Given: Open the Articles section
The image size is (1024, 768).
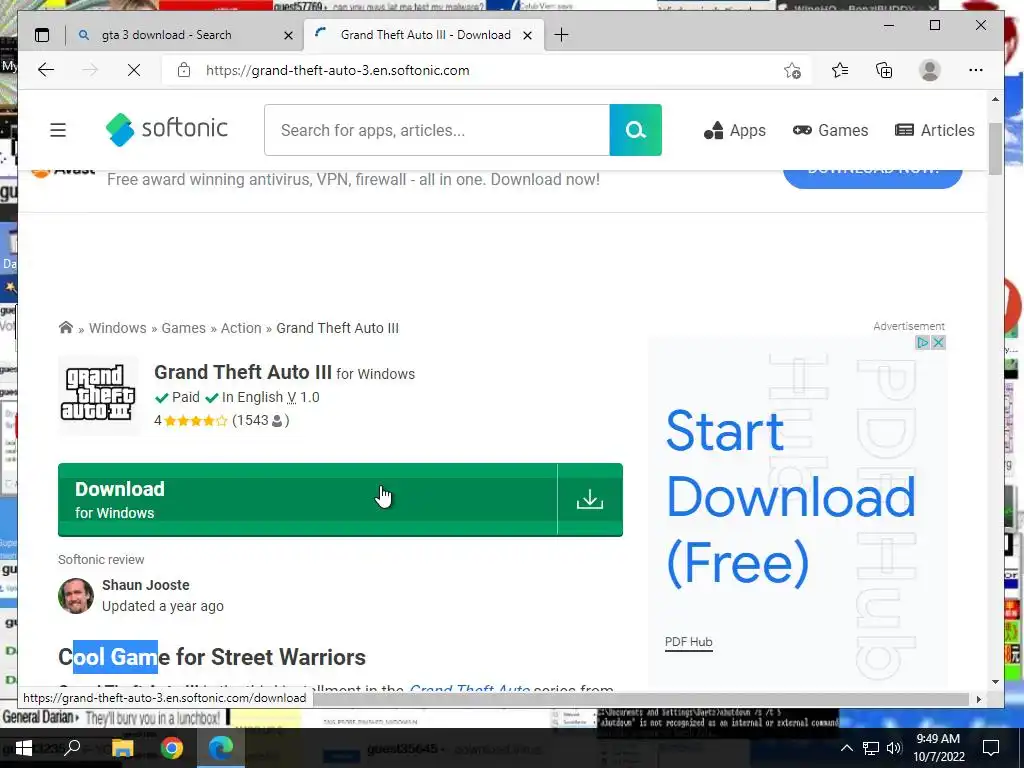Looking at the screenshot, I should coord(935,131).
